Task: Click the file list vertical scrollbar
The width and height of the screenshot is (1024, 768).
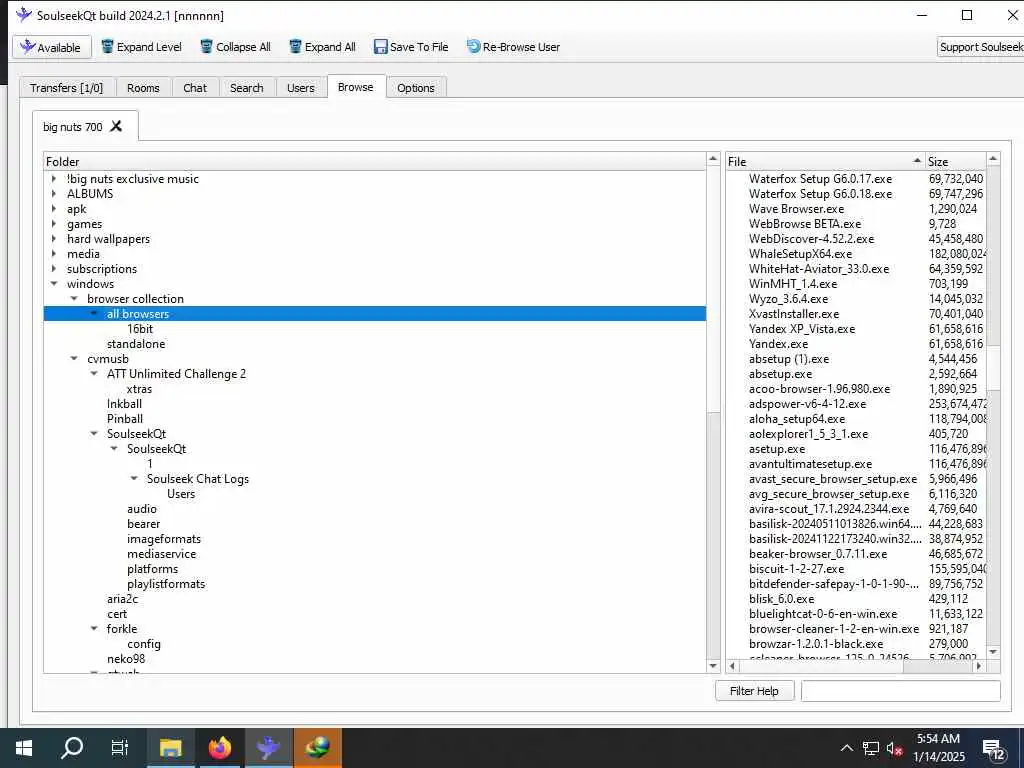Action: pyautogui.click(x=993, y=405)
